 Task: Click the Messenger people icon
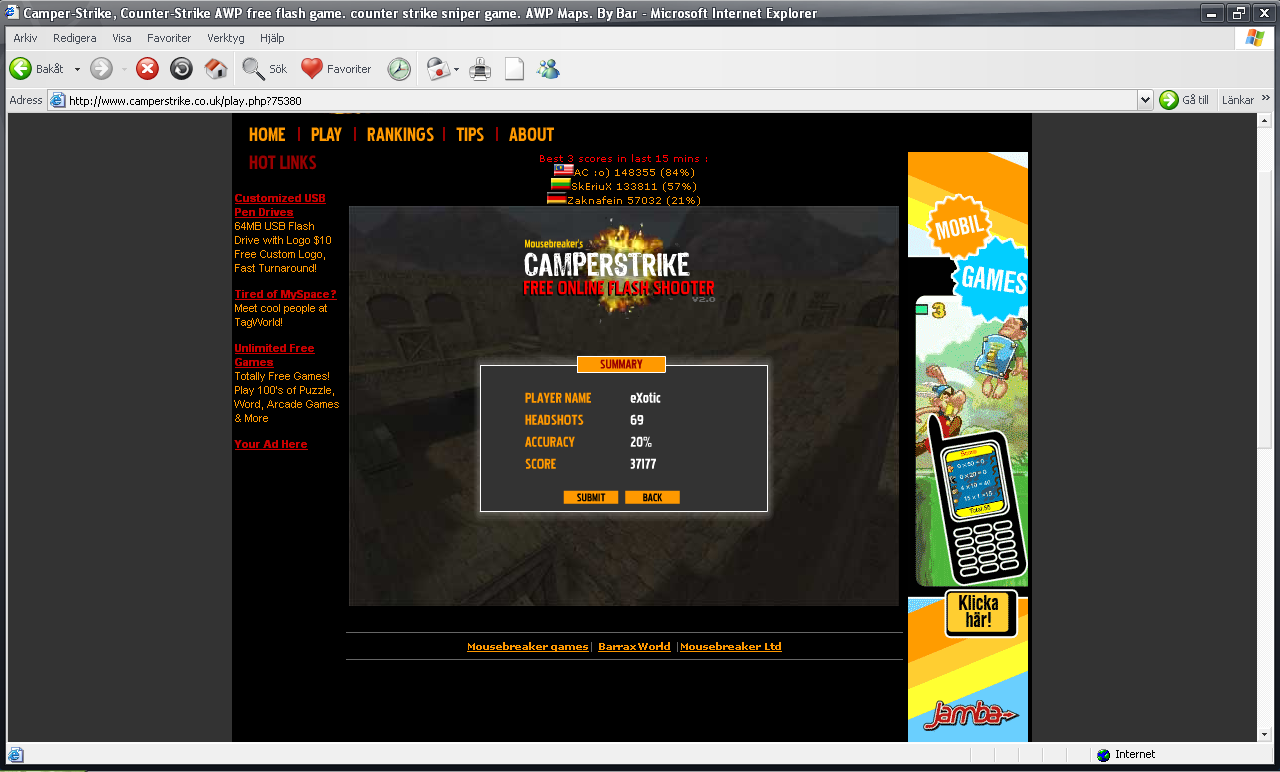(x=548, y=69)
